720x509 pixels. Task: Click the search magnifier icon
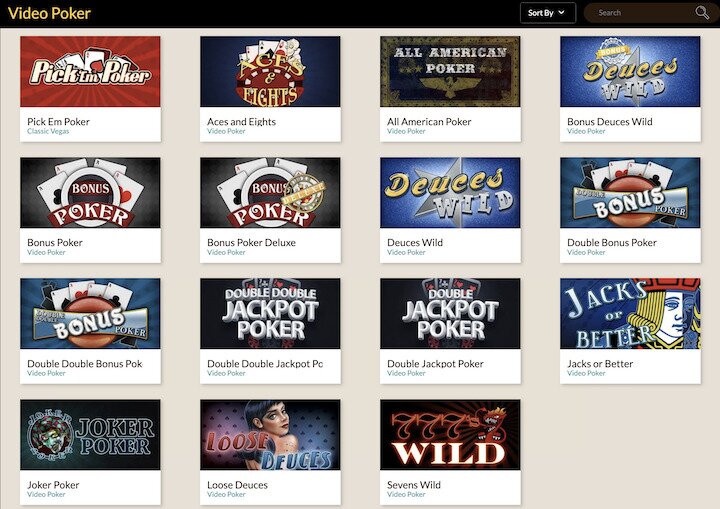coord(702,12)
